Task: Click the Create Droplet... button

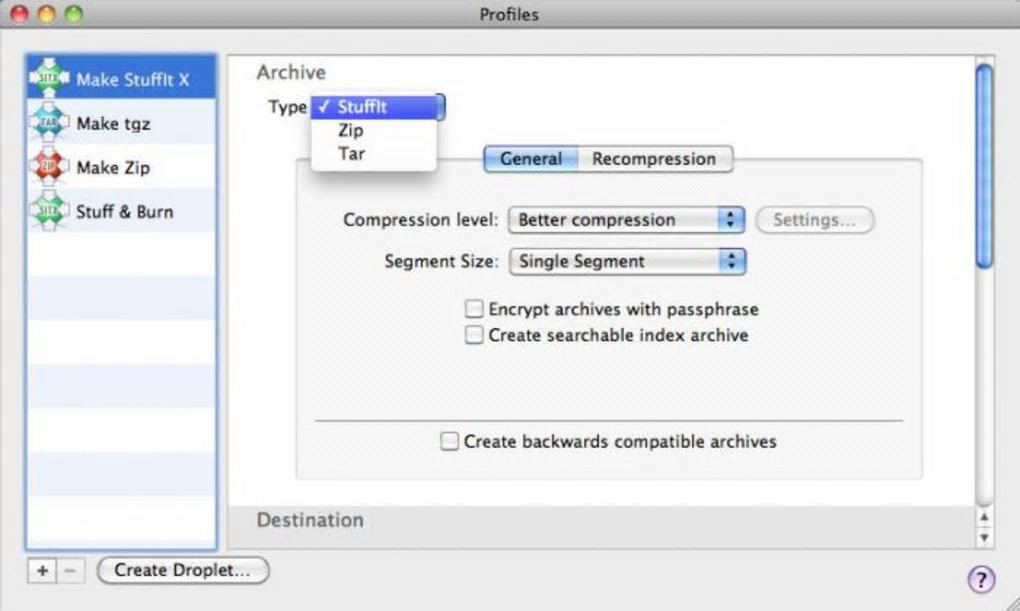Action: point(183,570)
